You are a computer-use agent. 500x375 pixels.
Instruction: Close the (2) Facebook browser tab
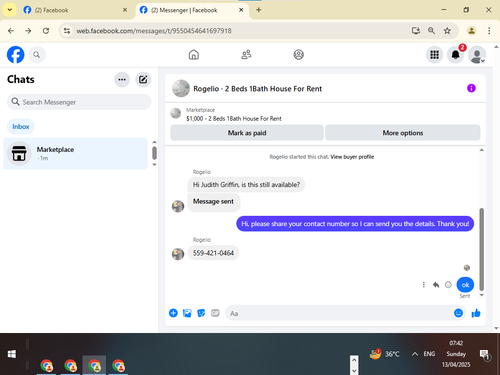[125, 10]
